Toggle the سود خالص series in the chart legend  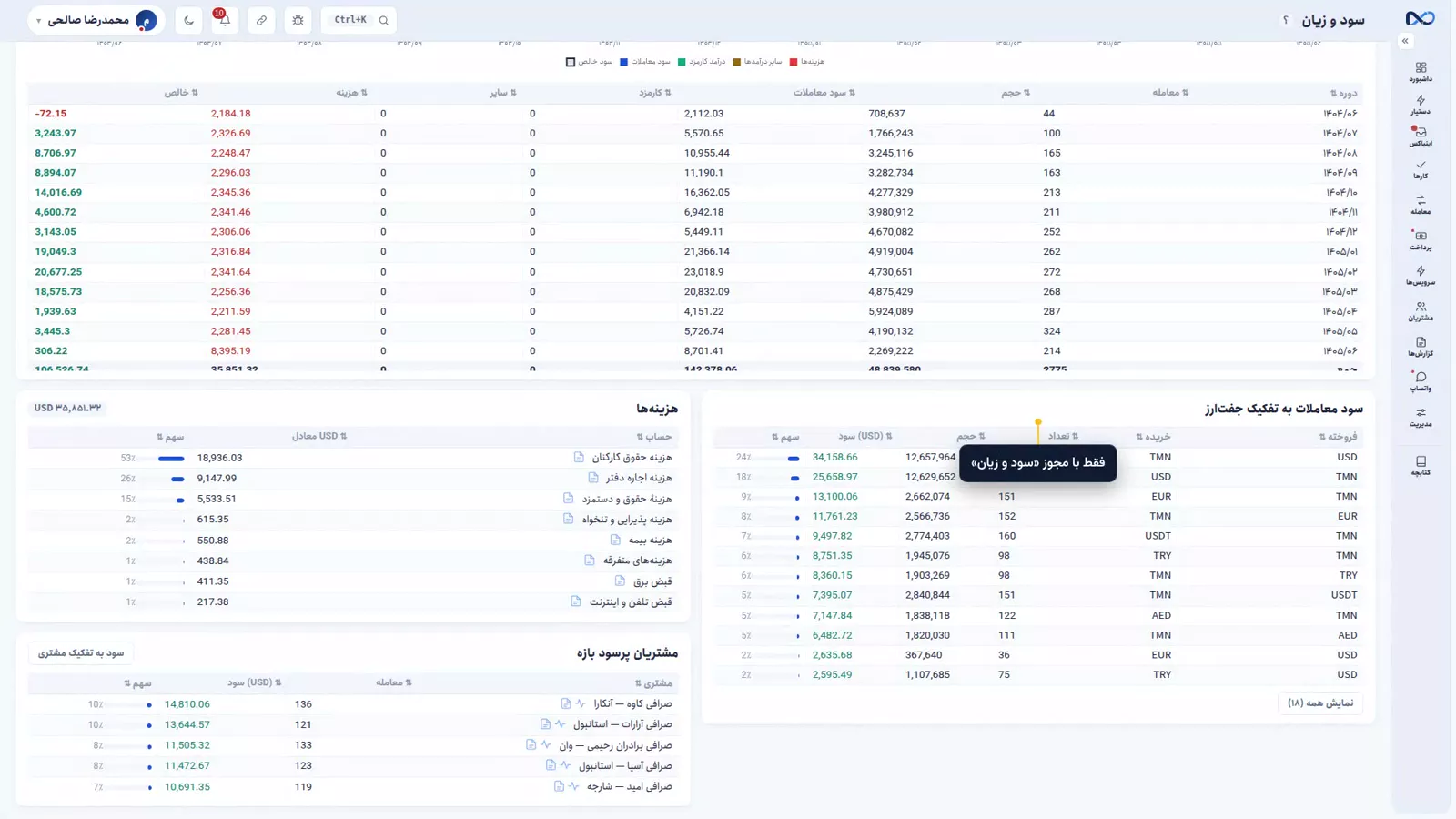tap(590, 62)
